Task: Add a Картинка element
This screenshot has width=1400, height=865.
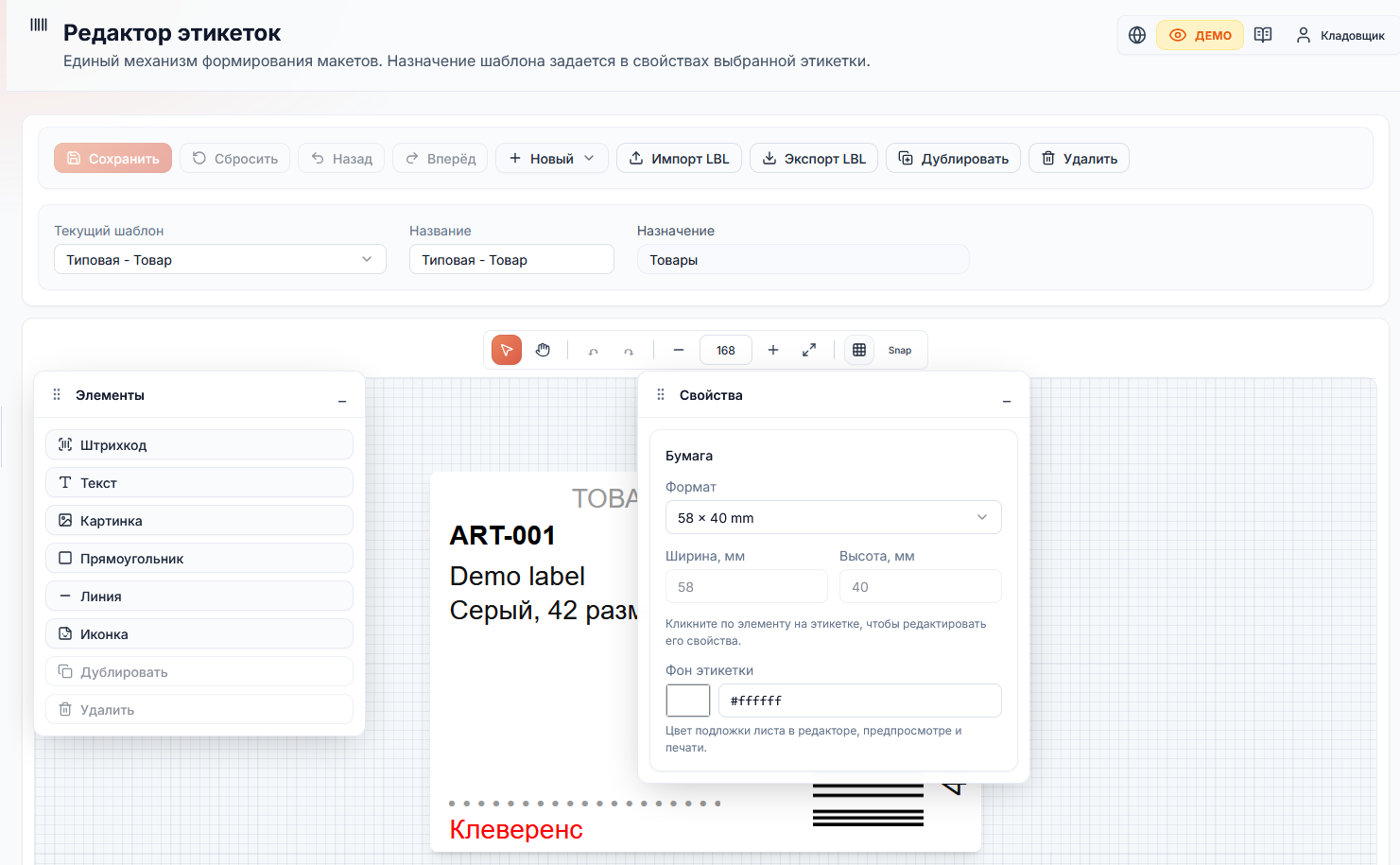Action: [x=199, y=520]
